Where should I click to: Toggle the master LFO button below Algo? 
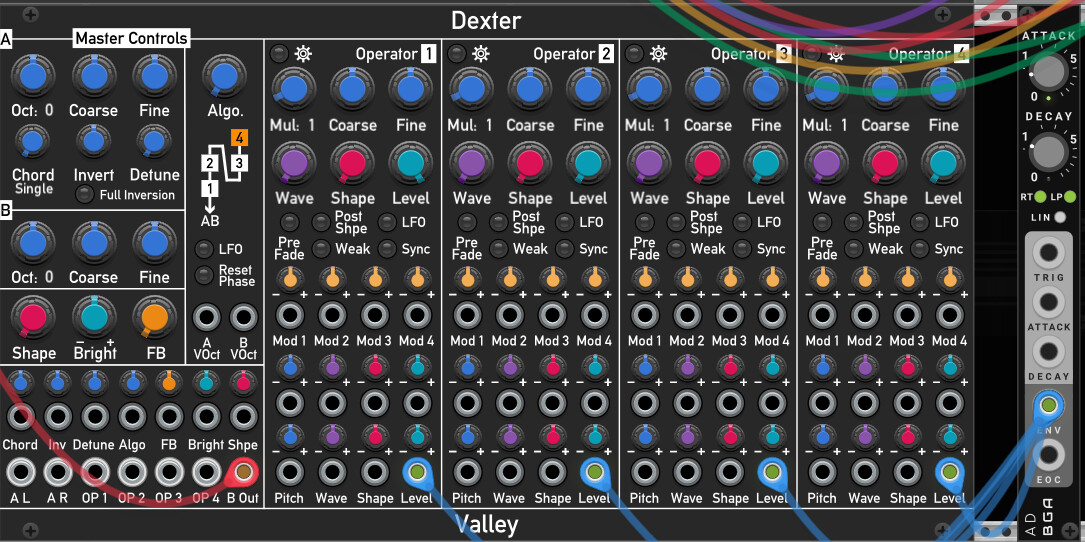205,249
